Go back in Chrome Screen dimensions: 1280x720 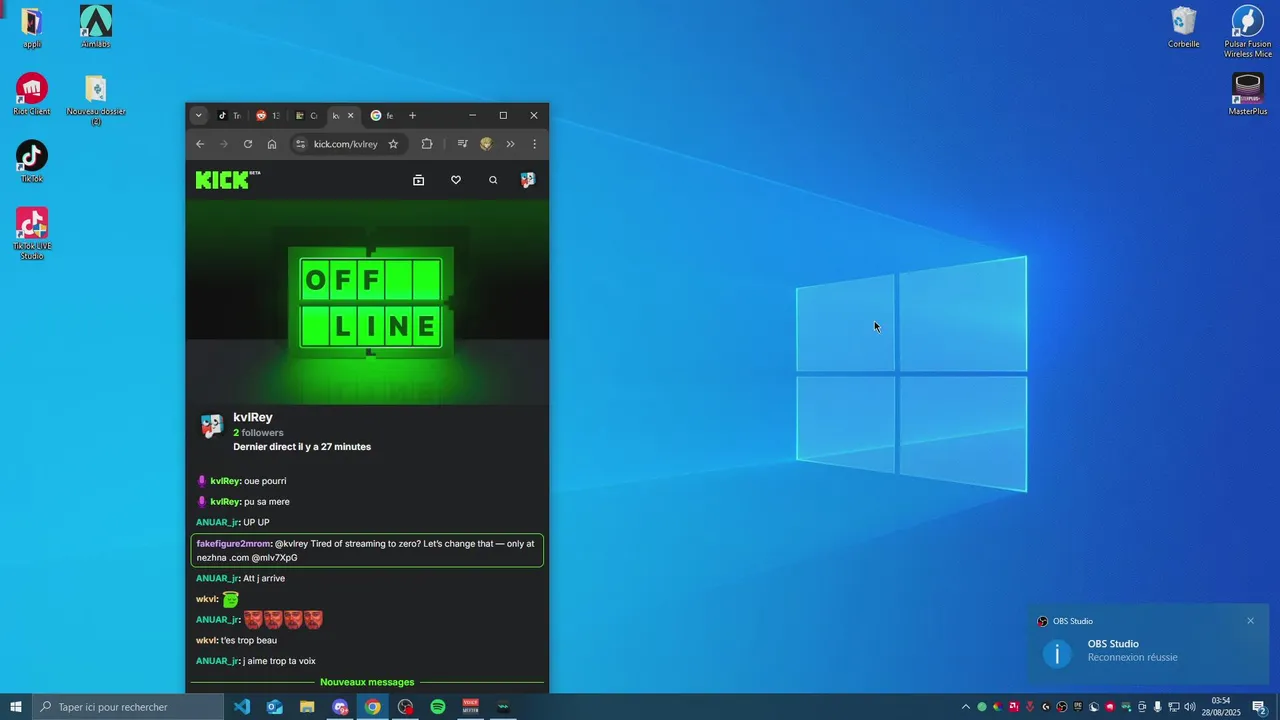(200, 144)
